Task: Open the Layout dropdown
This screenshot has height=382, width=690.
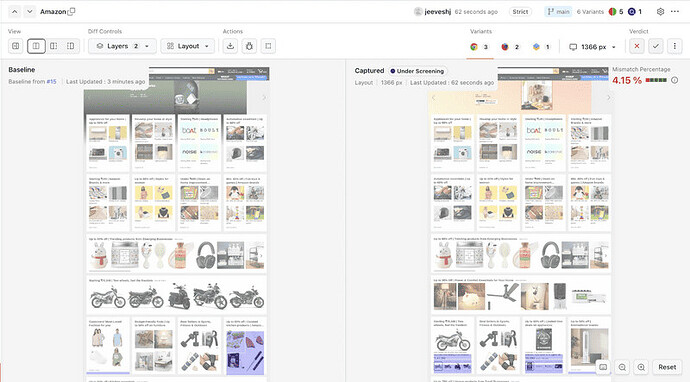Action: coord(187,46)
